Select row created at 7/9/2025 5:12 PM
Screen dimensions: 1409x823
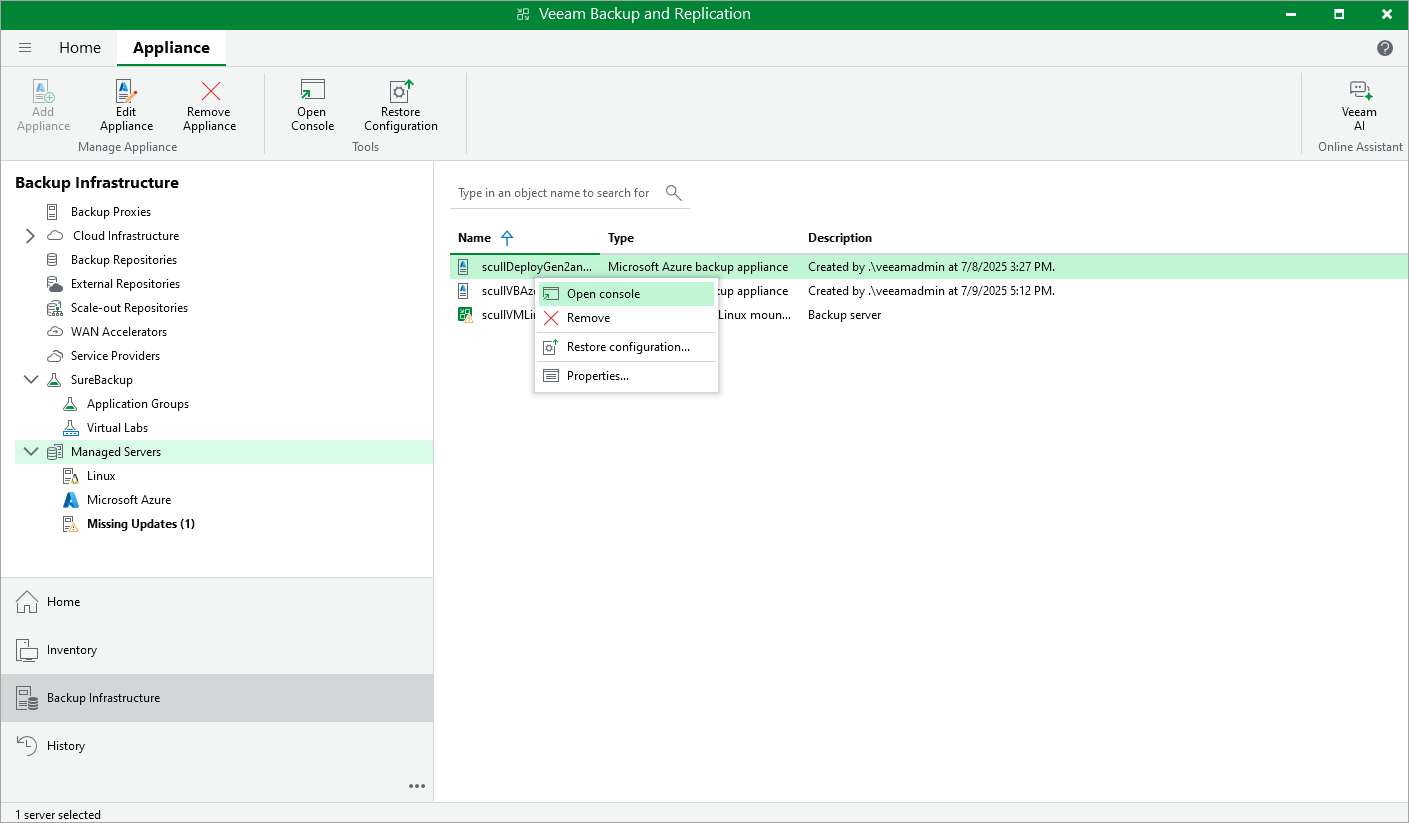tap(929, 291)
